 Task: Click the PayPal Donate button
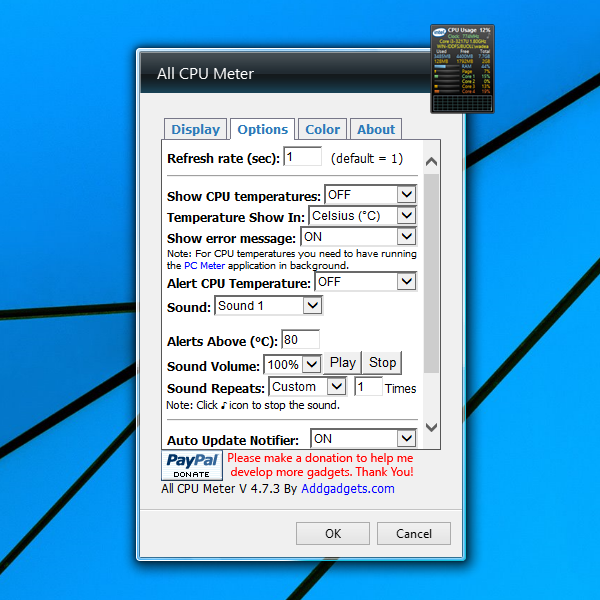pos(192,466)
